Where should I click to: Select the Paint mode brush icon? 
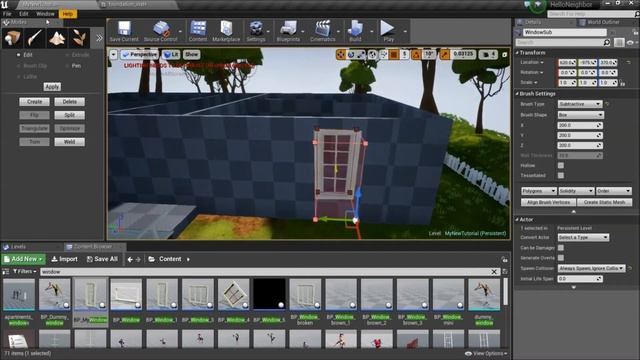tap(34, 38)
